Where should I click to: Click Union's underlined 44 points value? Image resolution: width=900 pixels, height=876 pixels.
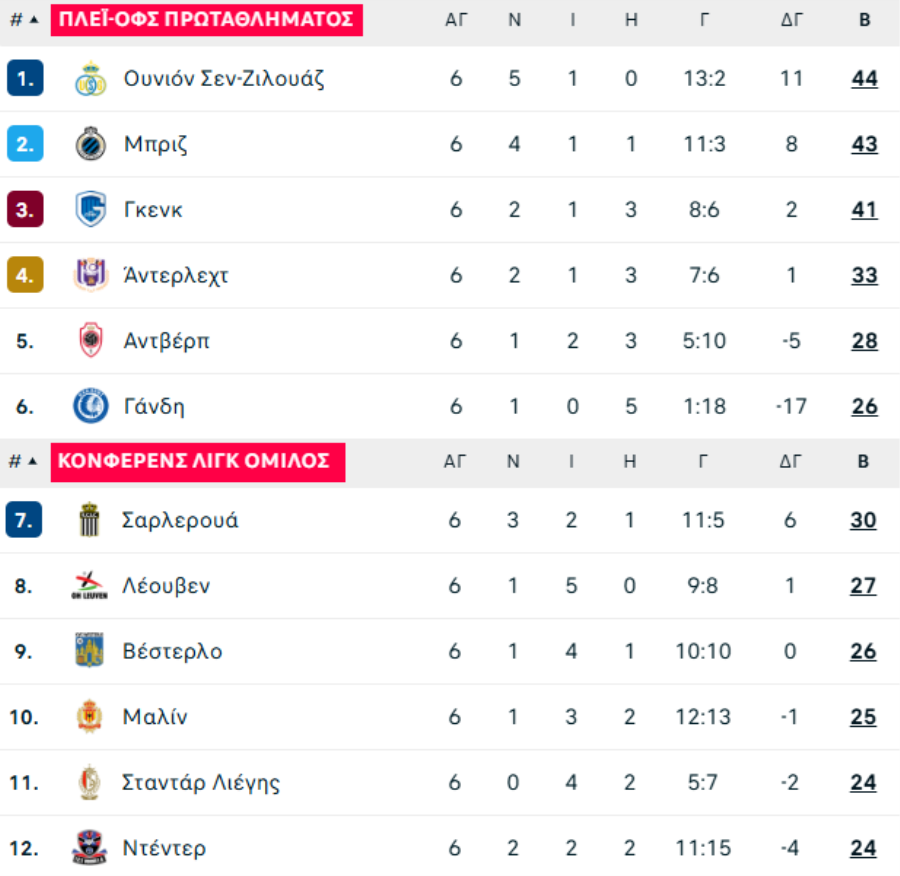(864, 79)
